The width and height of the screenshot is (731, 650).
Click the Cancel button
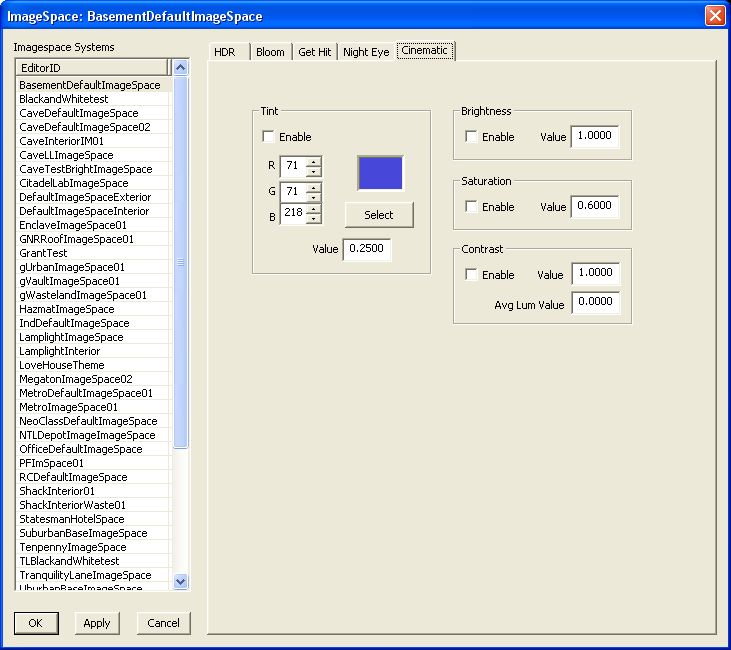pyautogui.click(x=164, y=623)
